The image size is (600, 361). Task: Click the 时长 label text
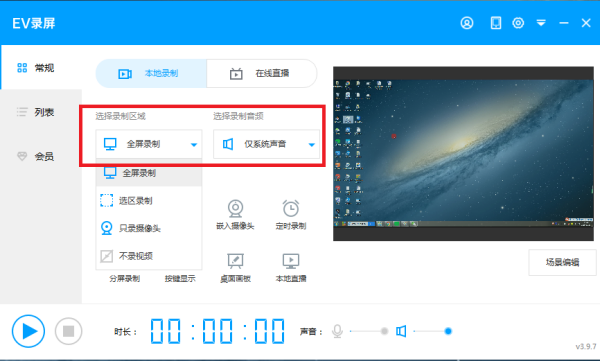[125, 332]
